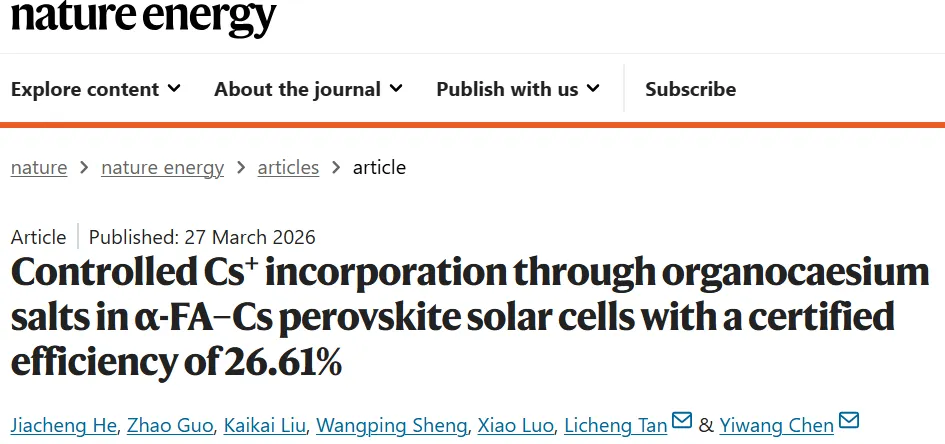Expand the Publish with us menu
The height and width of the screenshot is (444, 945).
coord(517,89)
